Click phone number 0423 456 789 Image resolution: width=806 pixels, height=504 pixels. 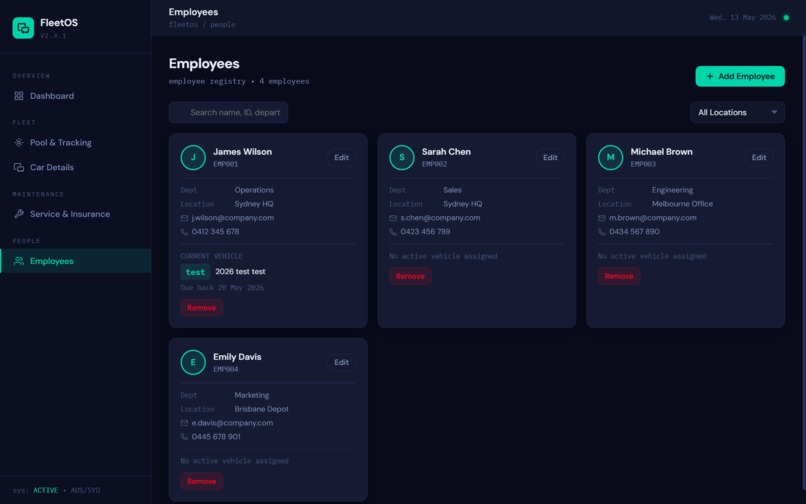(426, 231)
